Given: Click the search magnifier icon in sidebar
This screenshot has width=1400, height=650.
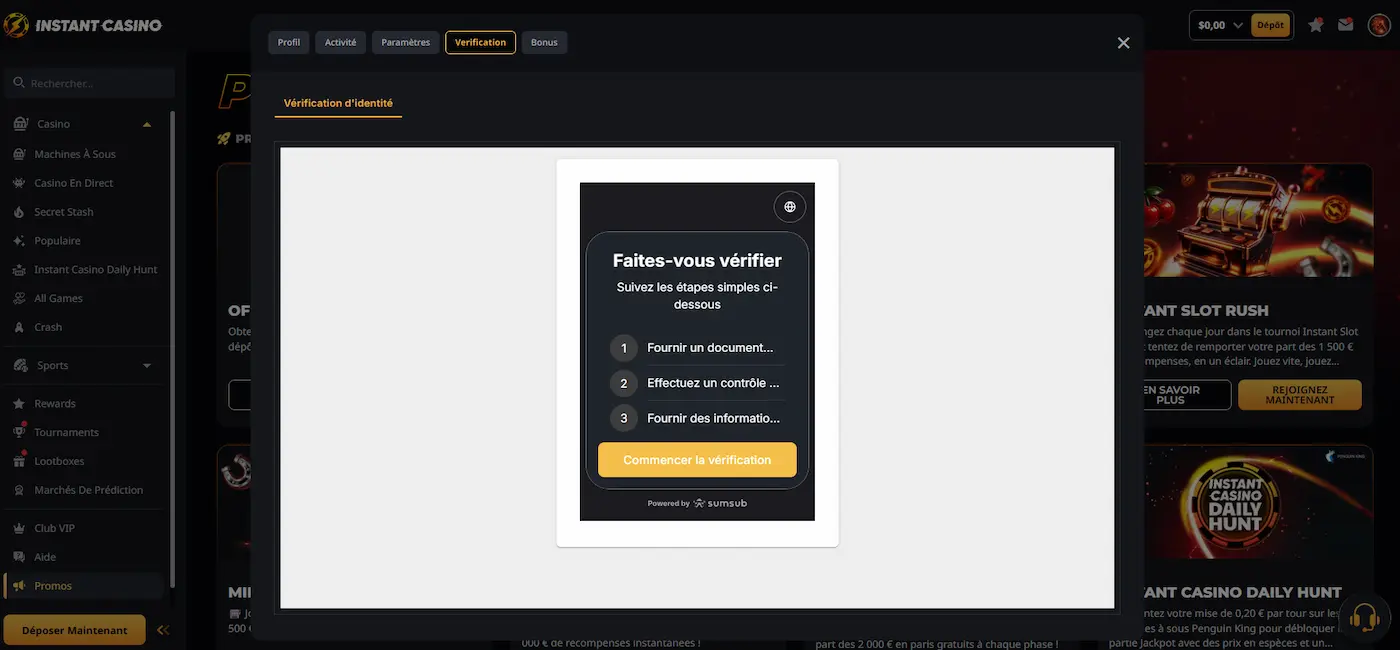Looking at the screenshot, I should (x=18, y=83).
